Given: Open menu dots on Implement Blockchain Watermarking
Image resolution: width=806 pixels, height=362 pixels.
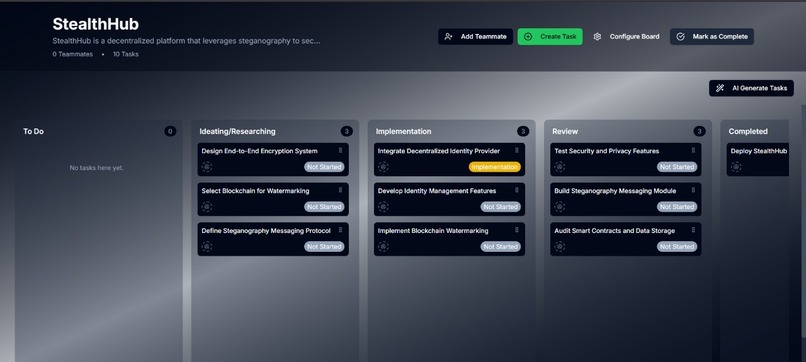Looking at the screenshot, I should 517,230.
